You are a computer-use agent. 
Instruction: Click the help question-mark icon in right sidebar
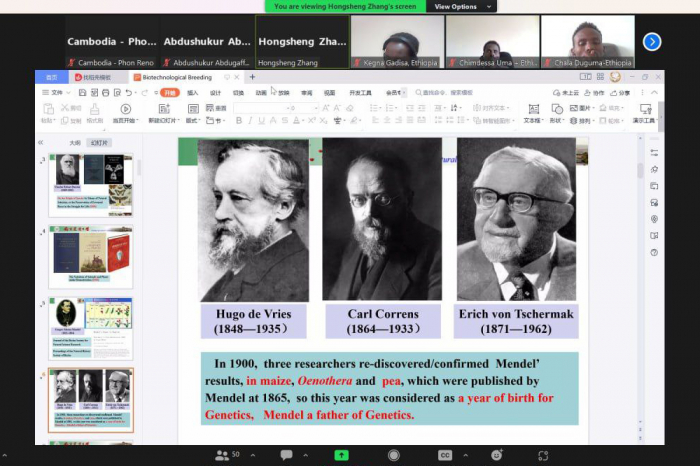(654, 252)
